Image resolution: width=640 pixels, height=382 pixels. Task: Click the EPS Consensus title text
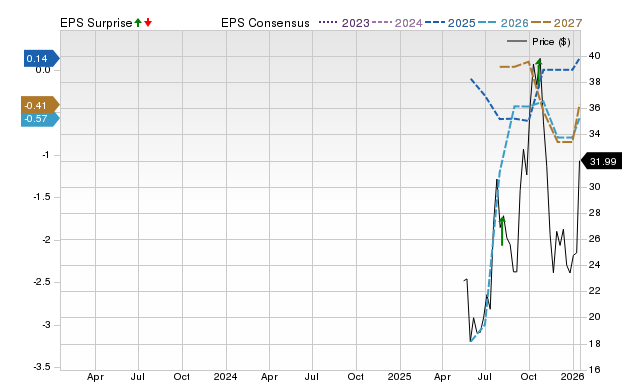(x=265, y=23)
